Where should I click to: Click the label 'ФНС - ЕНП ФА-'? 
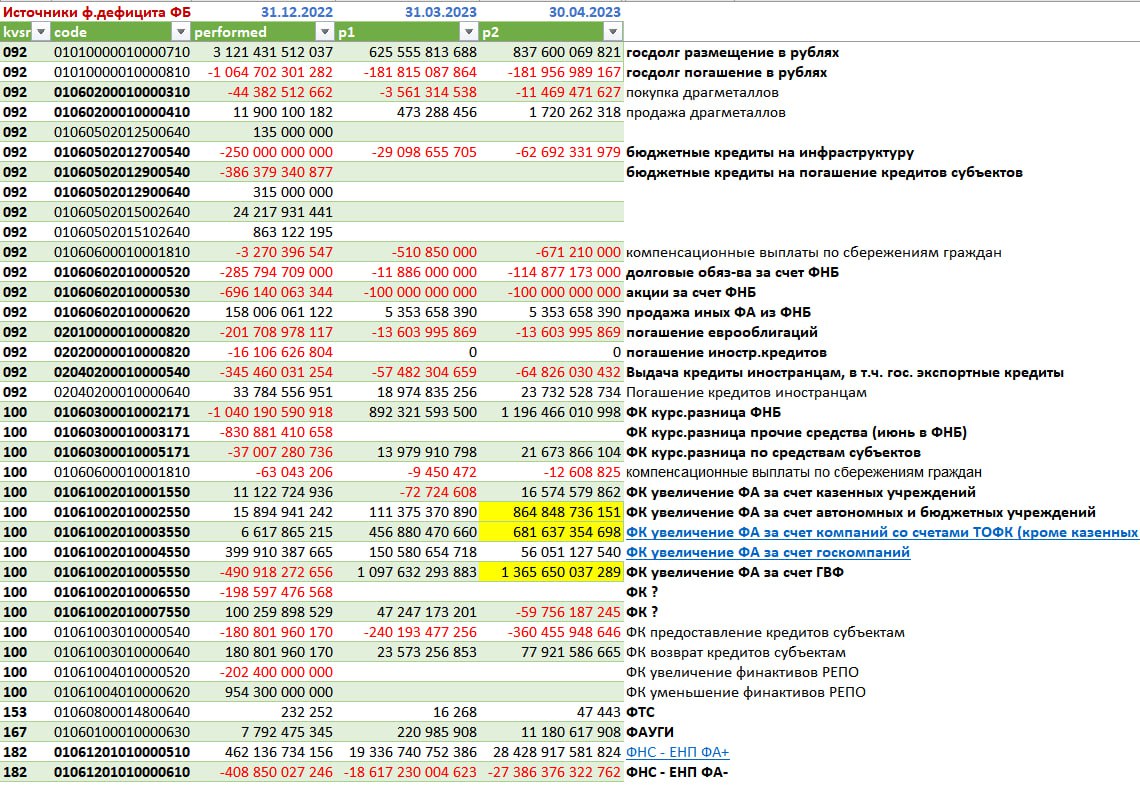point(676,772)
